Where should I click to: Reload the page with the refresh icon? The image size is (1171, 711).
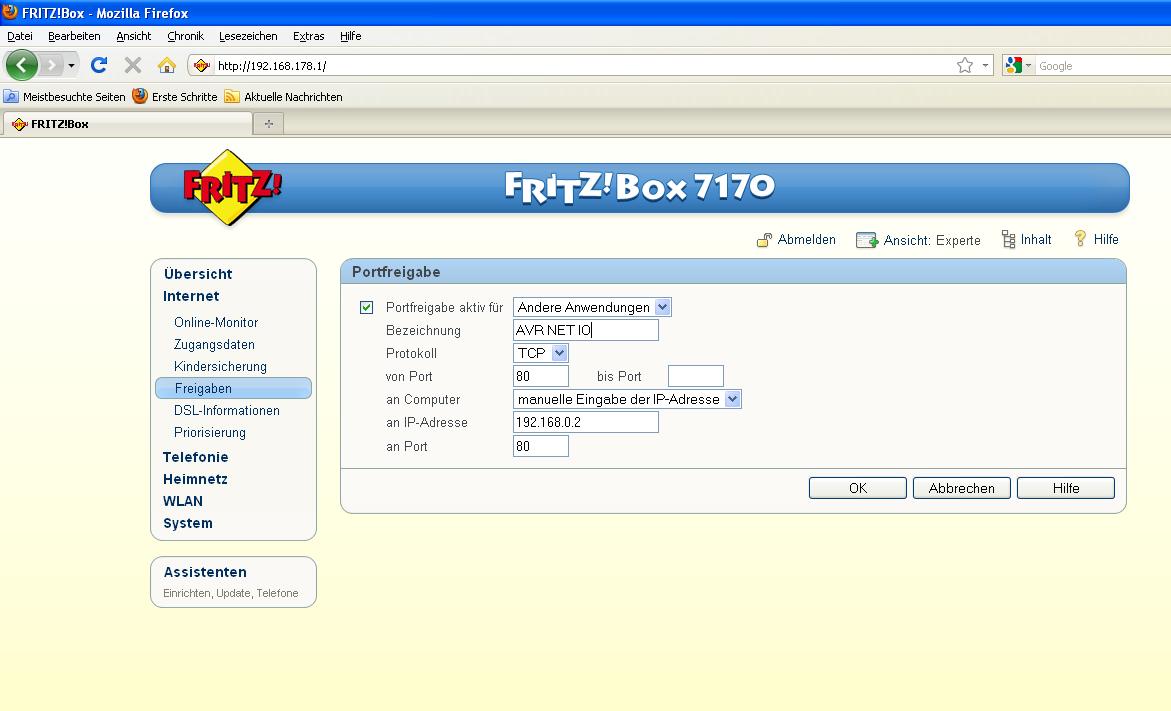click(99, 66)
